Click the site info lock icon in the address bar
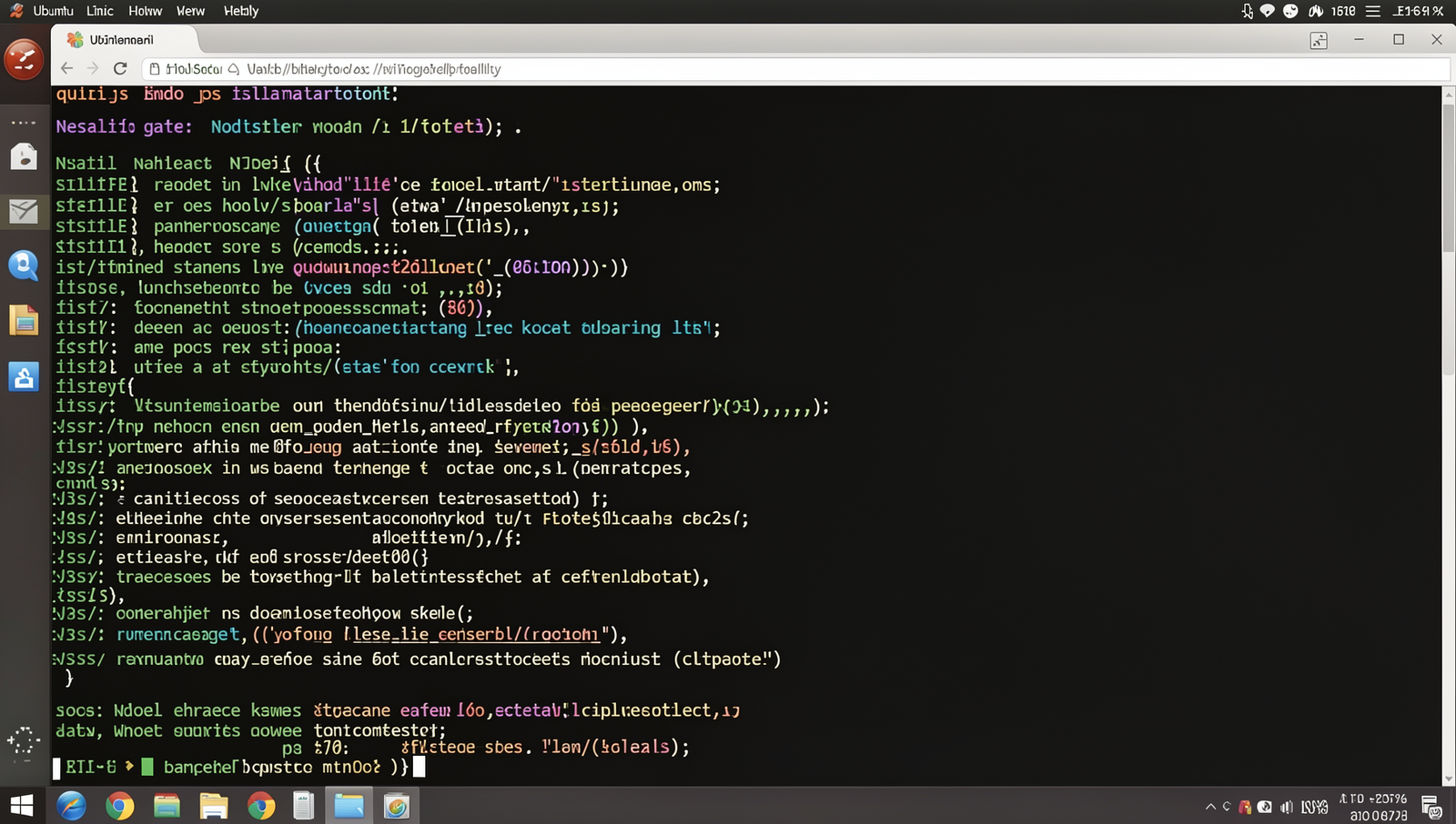 (x=155, y=69)
